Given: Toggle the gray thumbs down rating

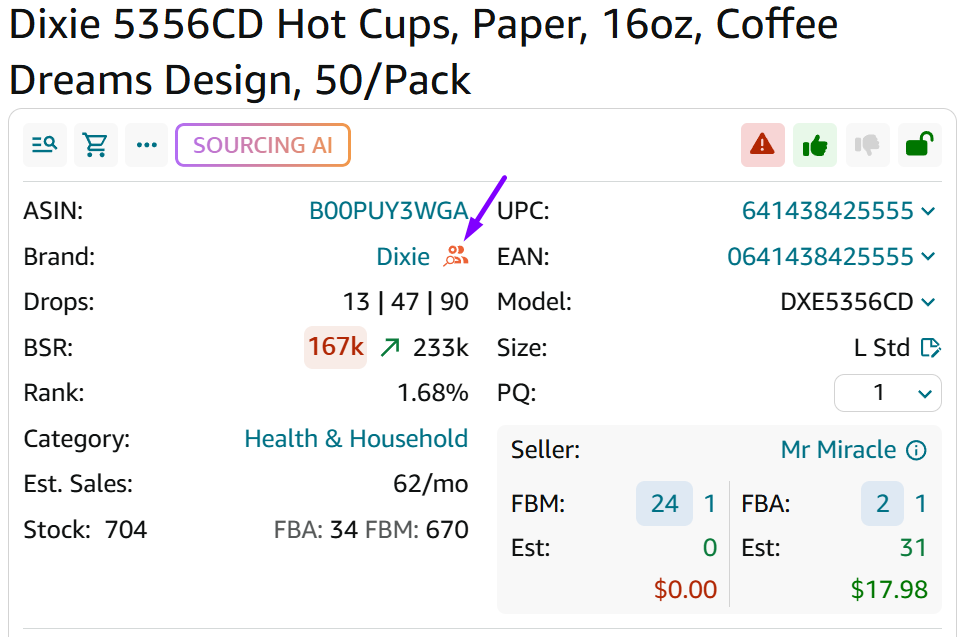Looking at the screenshot, I should (867, 145).
